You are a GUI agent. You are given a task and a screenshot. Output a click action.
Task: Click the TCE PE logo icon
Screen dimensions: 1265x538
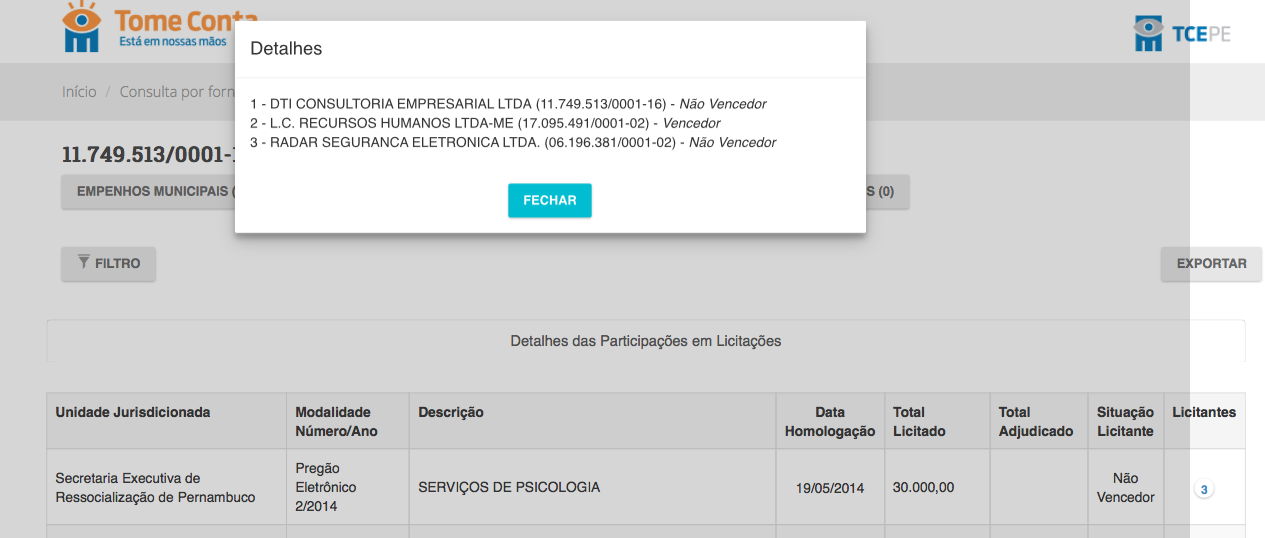(x=1148, y=33)
